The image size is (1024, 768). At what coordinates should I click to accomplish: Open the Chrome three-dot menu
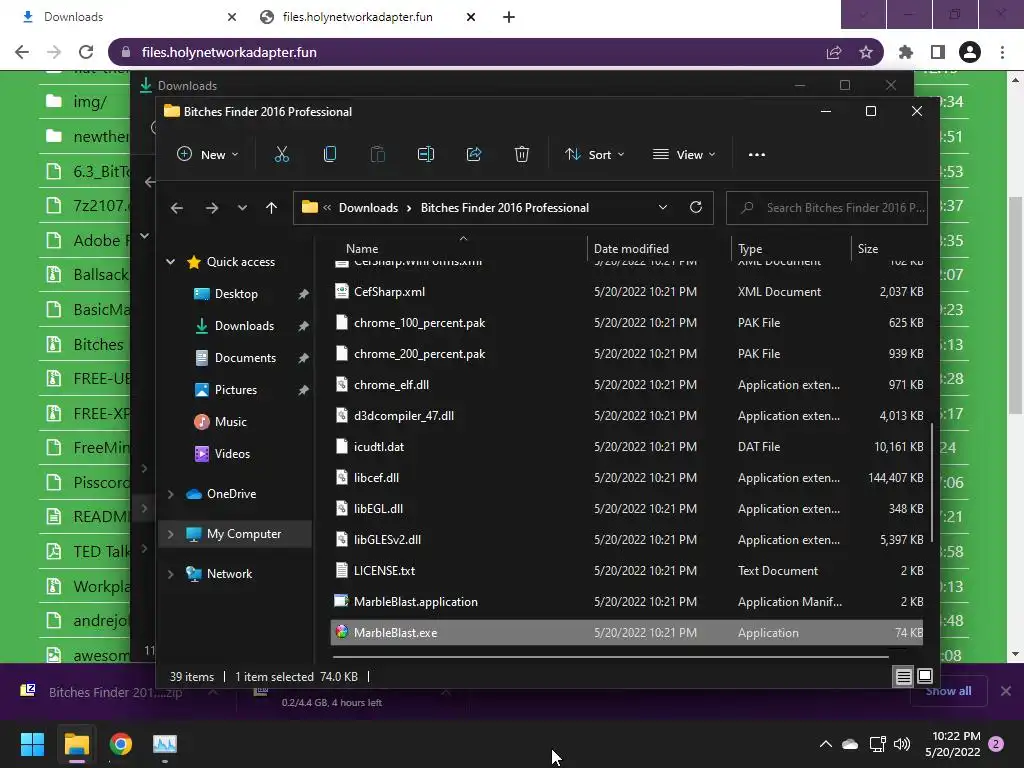point(1002,52)
